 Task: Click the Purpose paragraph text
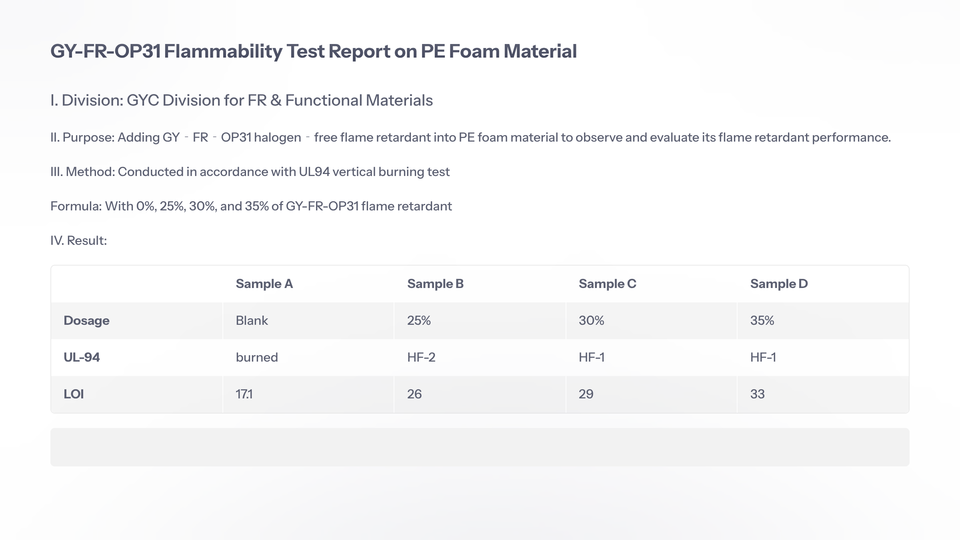pos(470,137)
